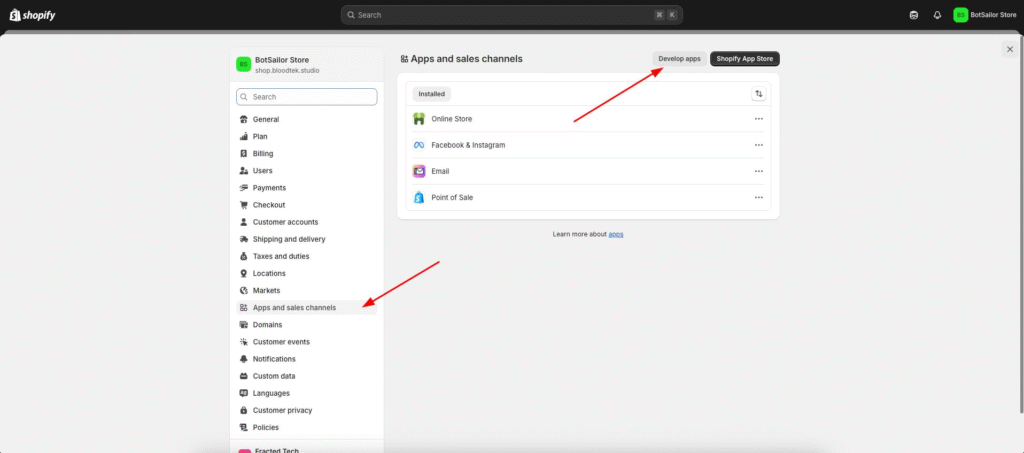This screenshot has height=453, width=1024.
Task: Select the Installed tab
Action: (432, 94)
